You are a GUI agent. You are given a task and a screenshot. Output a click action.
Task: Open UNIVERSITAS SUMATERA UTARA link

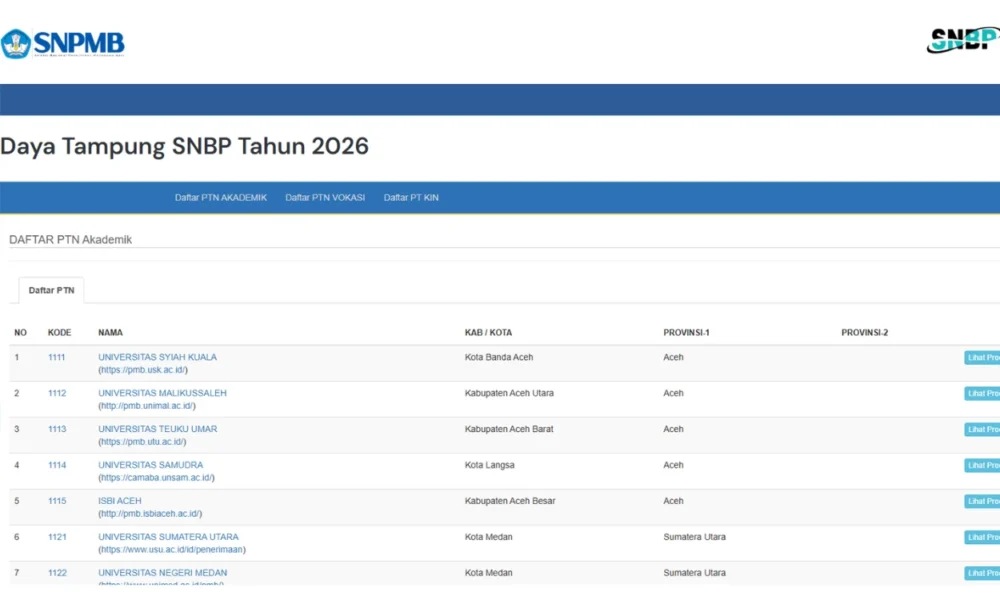pos(168,537)
